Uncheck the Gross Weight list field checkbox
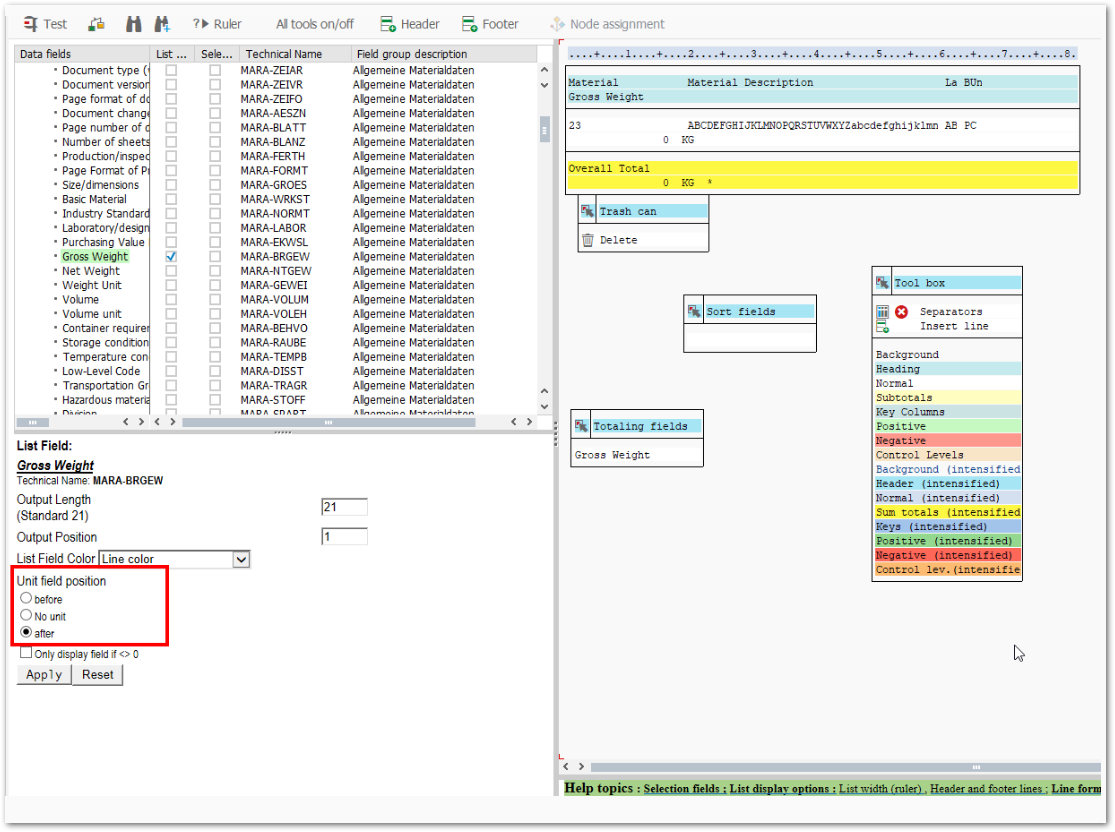 pyautogui.click(x=172, y=257)
